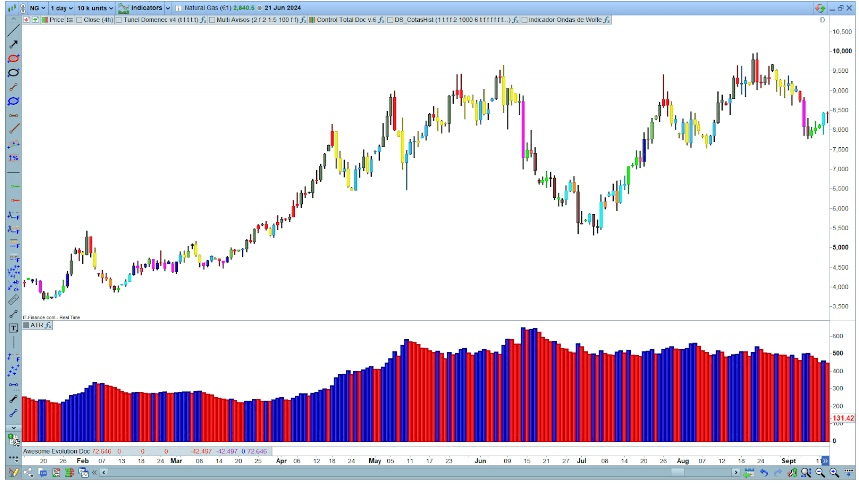Select the line drawing tool

coord(13,31)
